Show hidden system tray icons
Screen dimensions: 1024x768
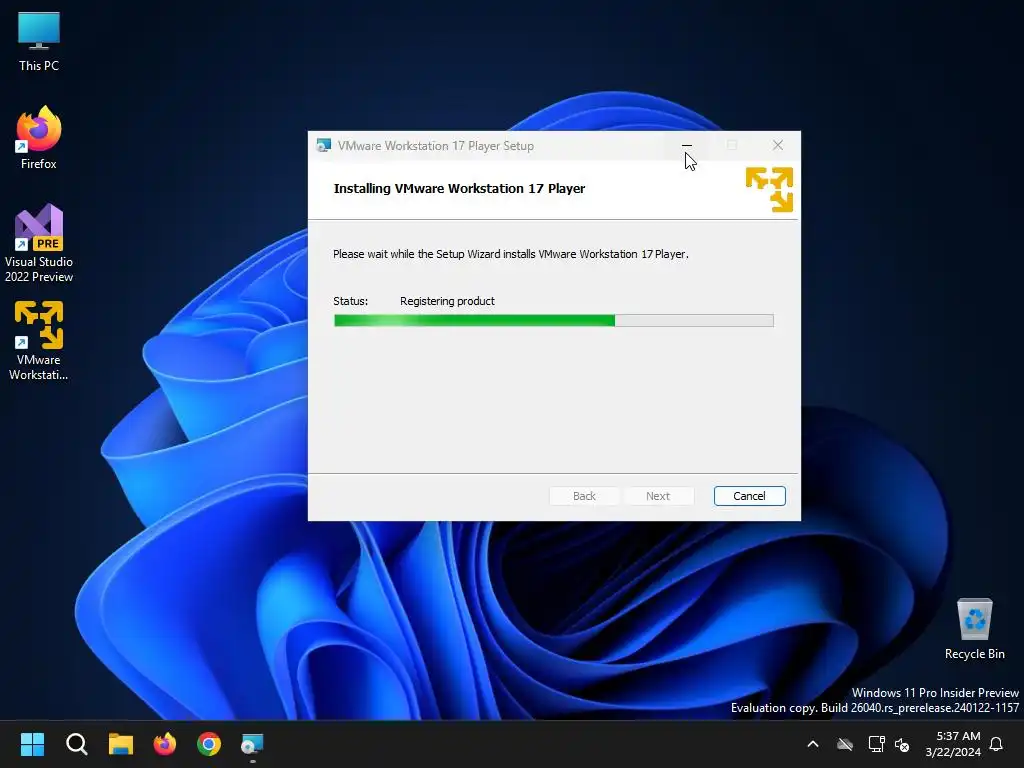(813, 744)
